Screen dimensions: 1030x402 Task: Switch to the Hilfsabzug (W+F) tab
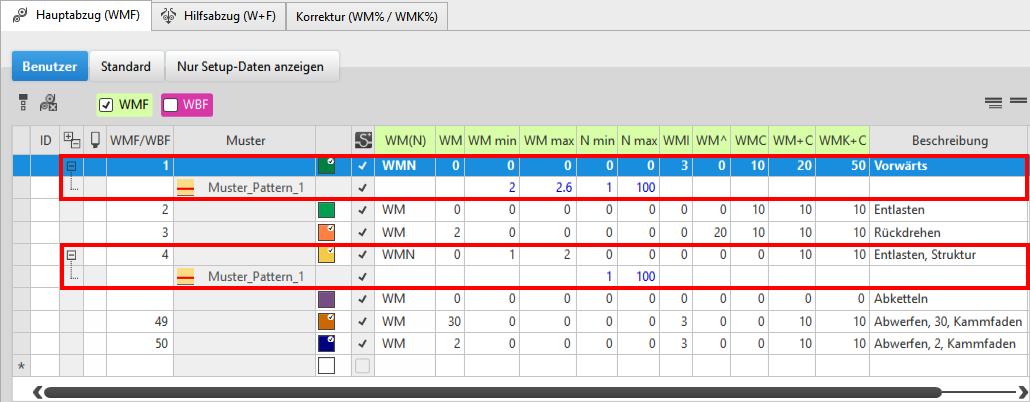pos(217,16)
